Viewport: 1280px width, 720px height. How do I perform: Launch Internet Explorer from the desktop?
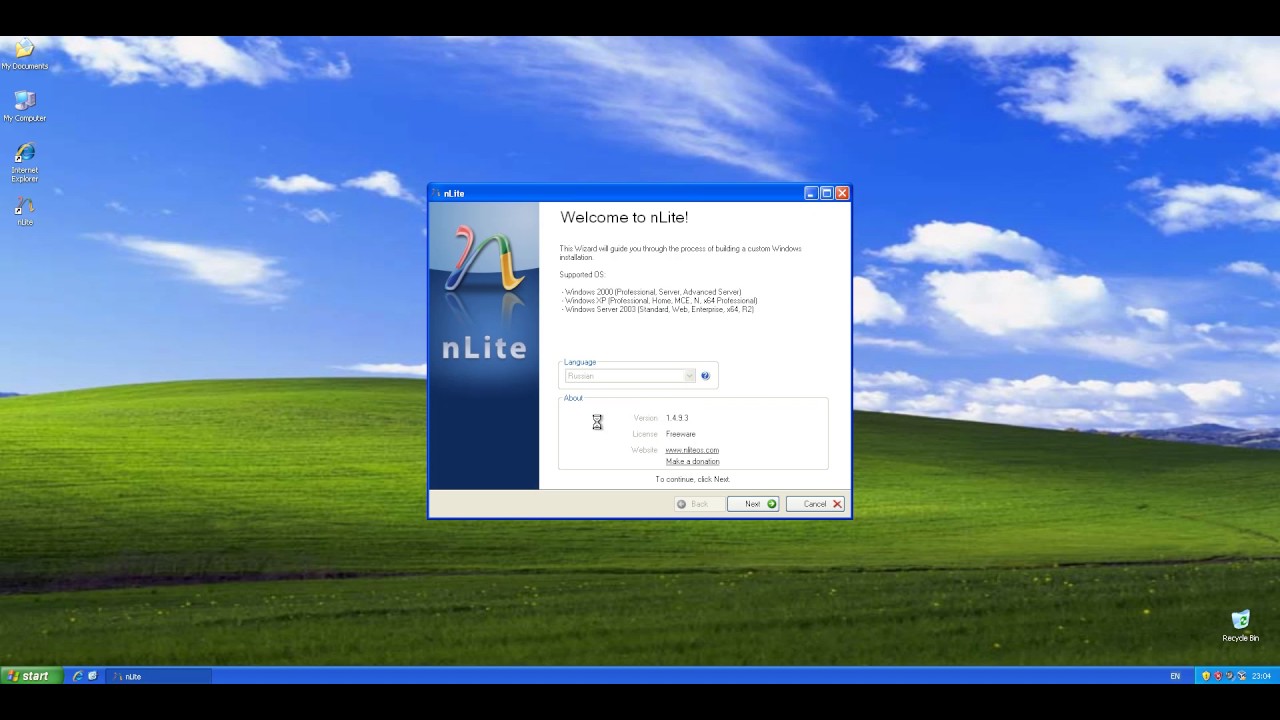24,162
